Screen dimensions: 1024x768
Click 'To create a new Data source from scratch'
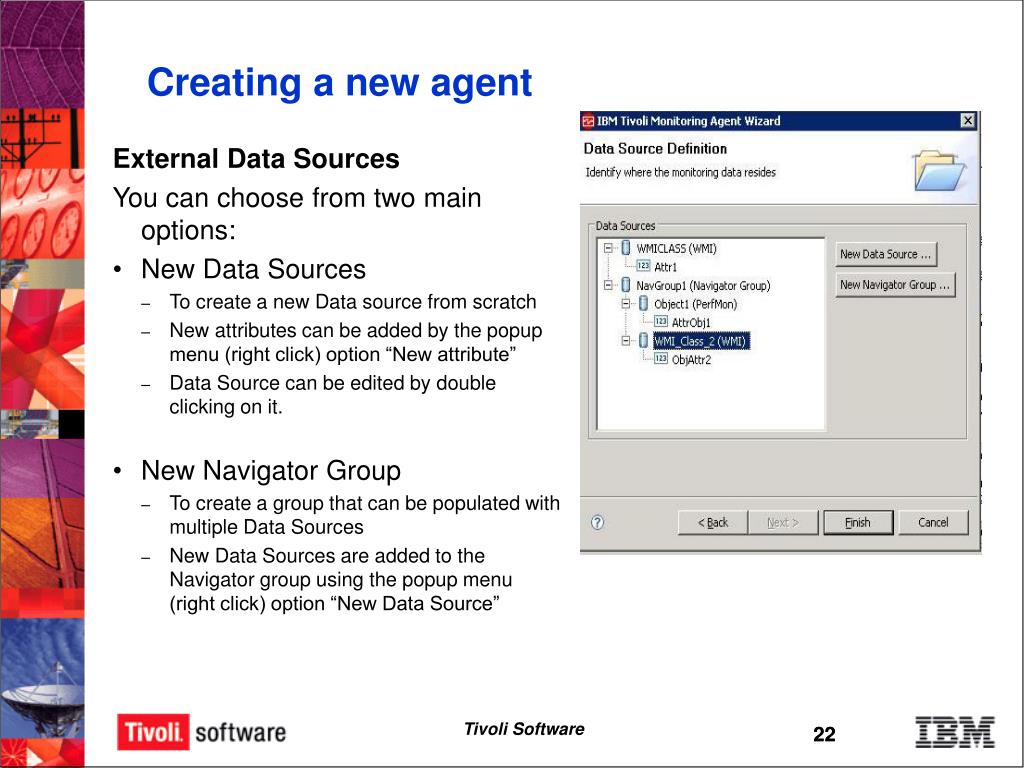point(353,302)
